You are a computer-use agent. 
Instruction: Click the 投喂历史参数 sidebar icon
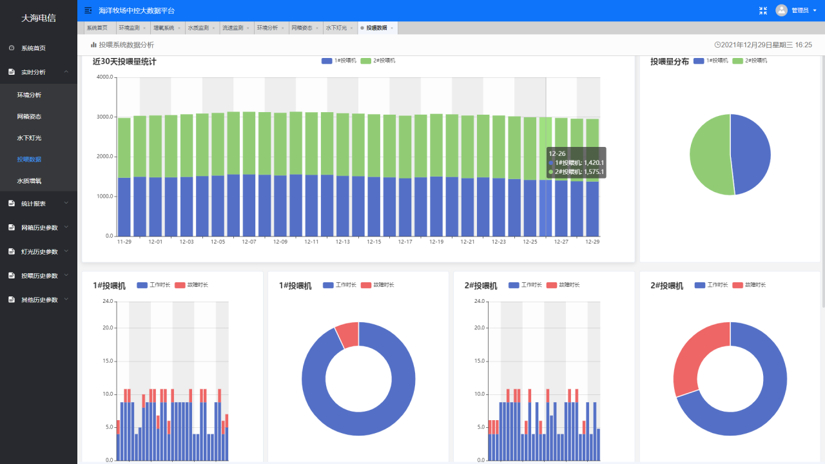click(12, 275)
